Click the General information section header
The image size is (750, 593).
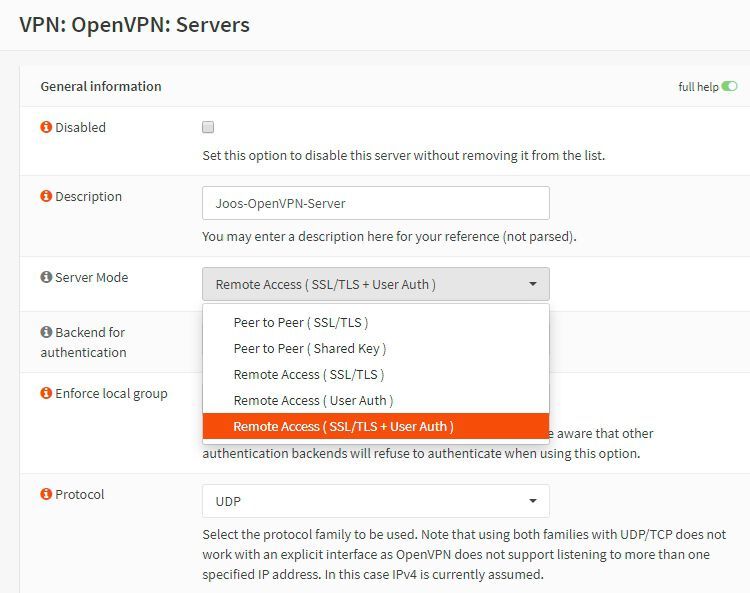101,87
